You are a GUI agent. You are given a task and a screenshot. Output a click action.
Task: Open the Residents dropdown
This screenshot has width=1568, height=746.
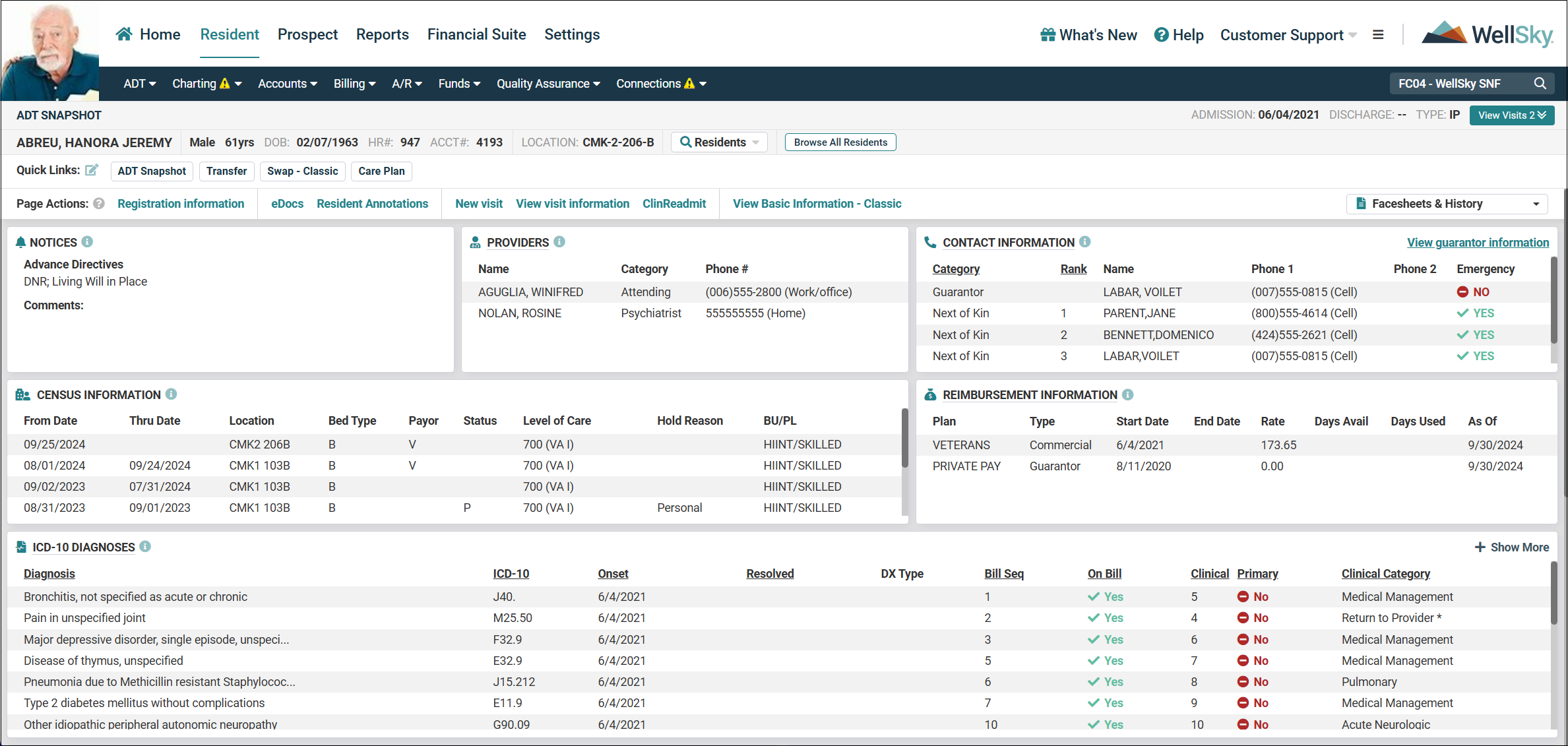pos(718,142)
